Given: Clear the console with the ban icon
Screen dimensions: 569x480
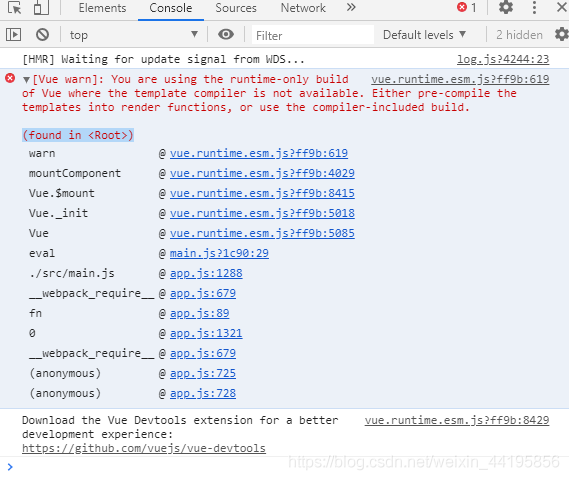Looking at the screenshot, I should point(42,35).
